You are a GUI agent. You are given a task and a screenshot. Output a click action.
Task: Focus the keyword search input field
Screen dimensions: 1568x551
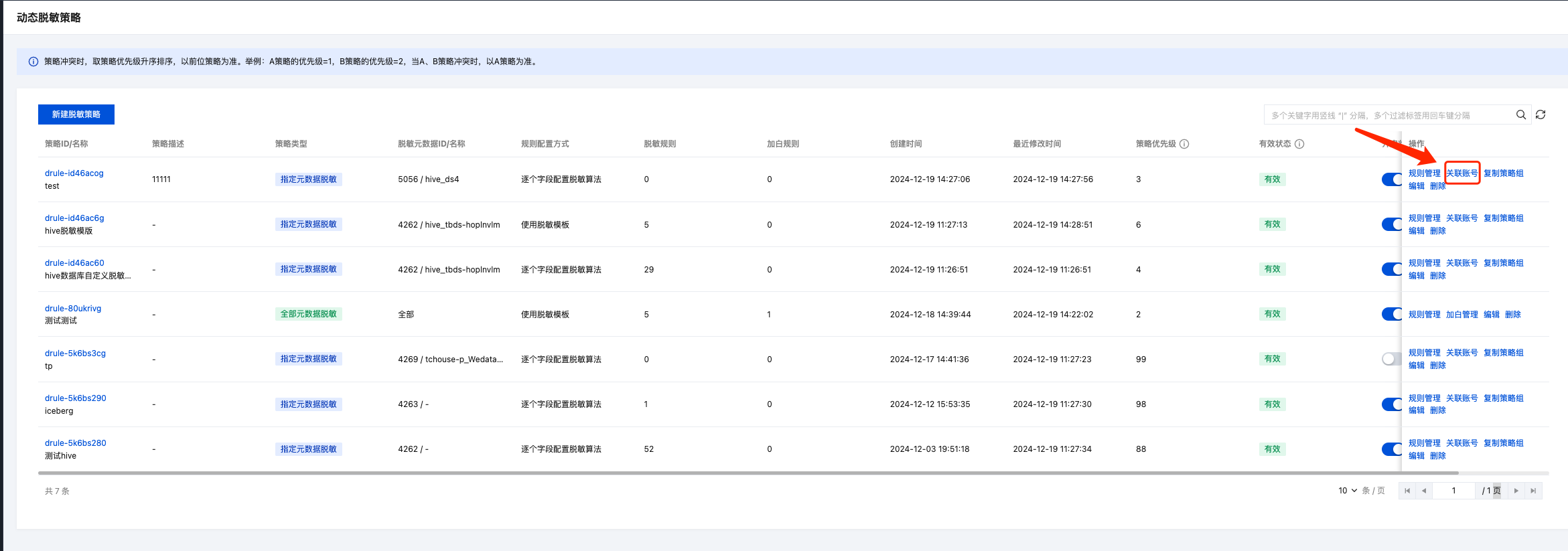[1386, 115]
